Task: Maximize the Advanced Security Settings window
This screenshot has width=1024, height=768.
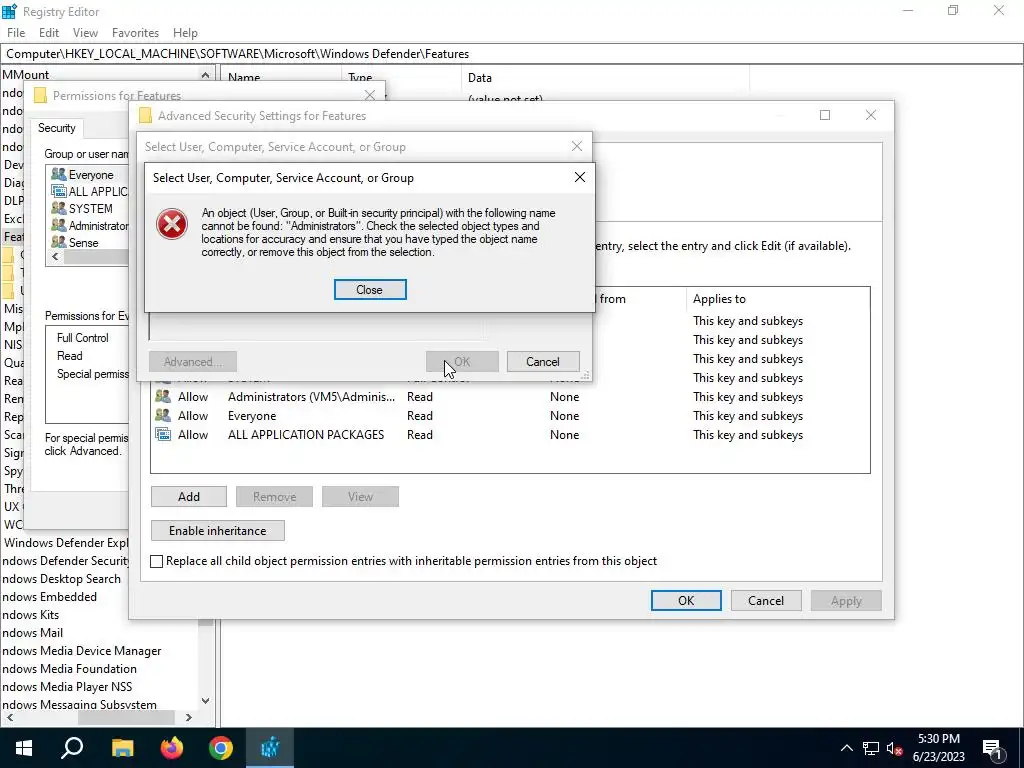Action: [x=825, y=115]
